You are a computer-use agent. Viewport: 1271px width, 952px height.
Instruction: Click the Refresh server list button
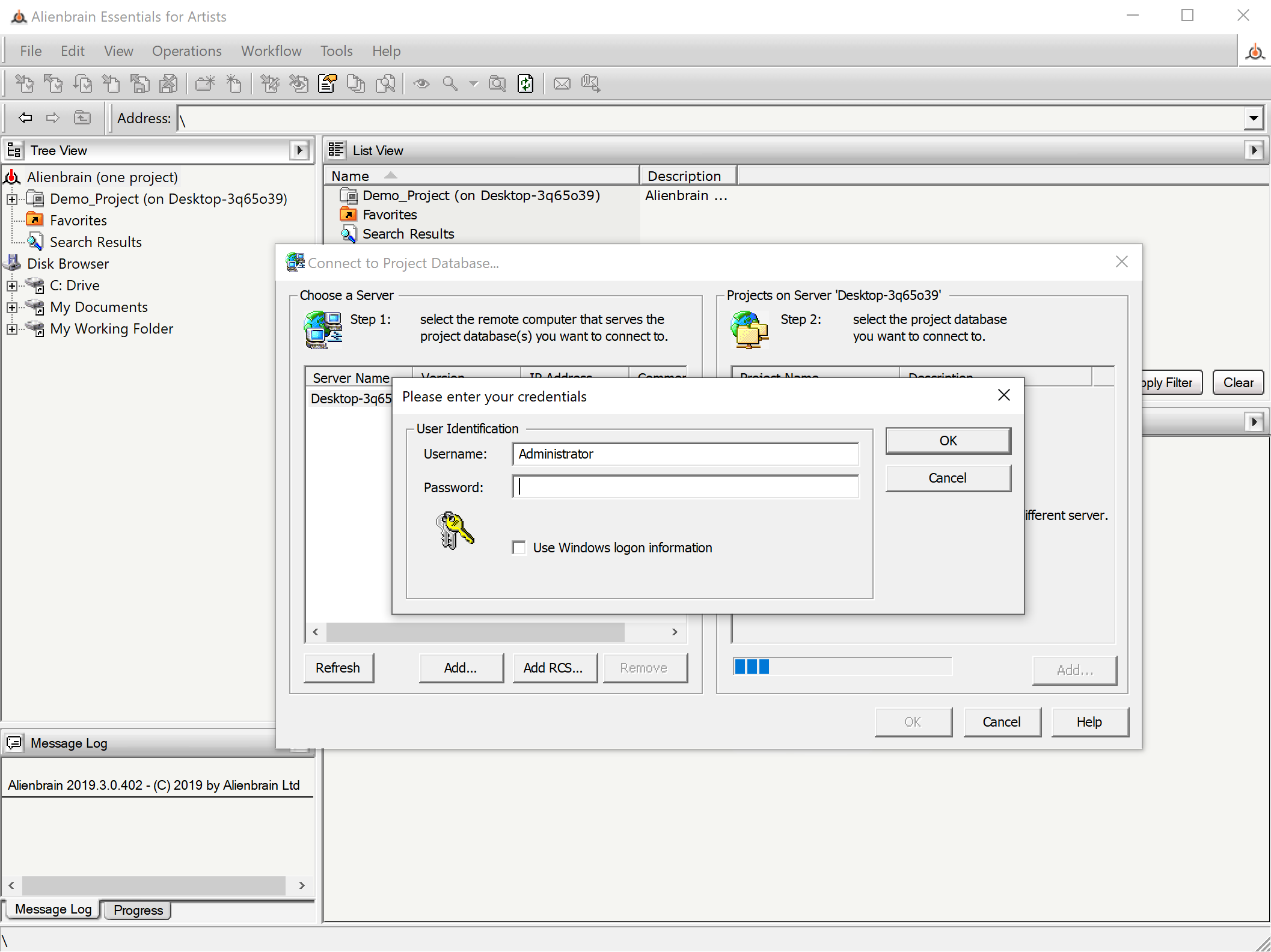click(x=338, y=668)
